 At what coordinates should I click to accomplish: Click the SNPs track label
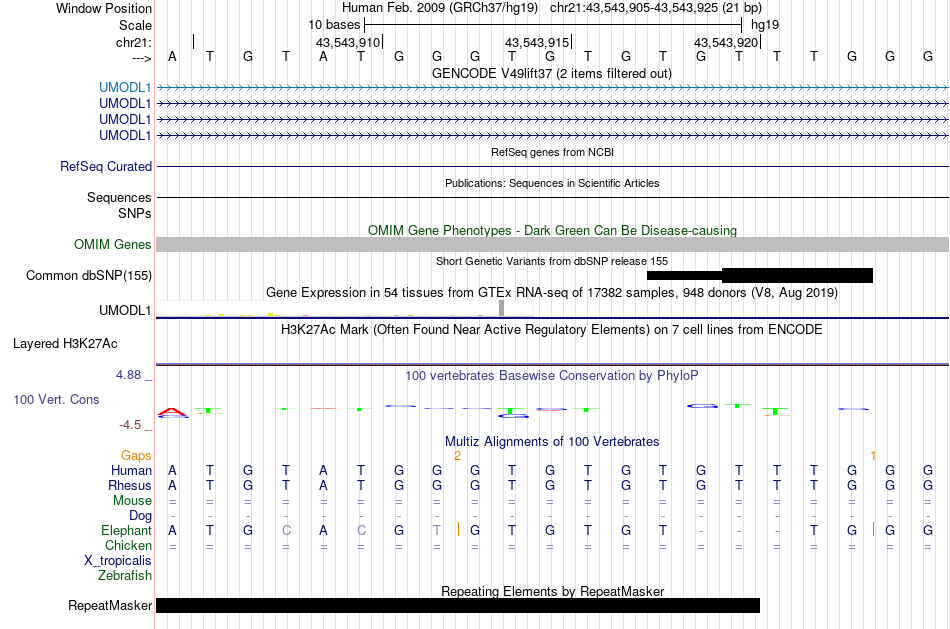tap(135, 213)
